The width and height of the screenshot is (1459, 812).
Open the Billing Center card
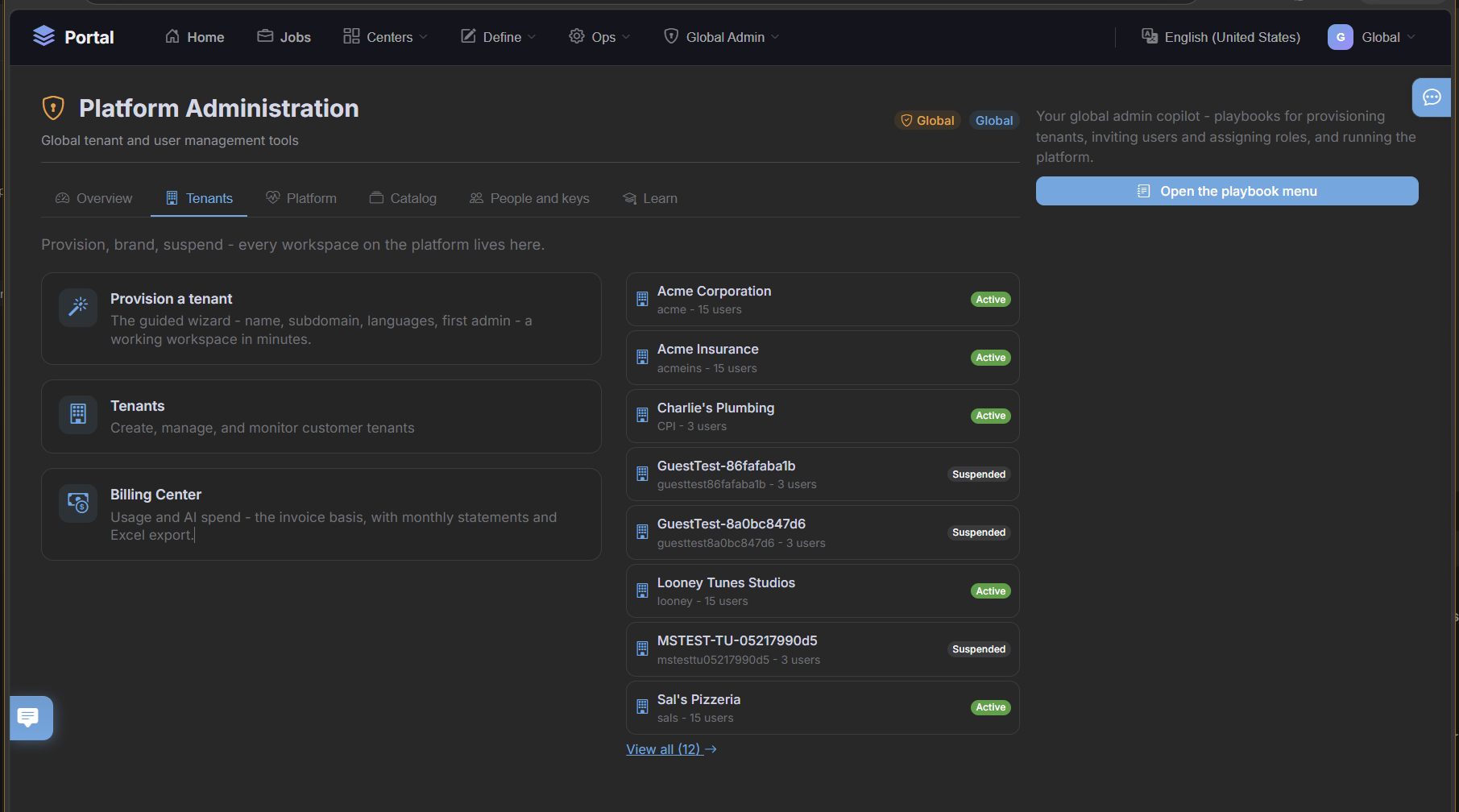coord(321,514)
